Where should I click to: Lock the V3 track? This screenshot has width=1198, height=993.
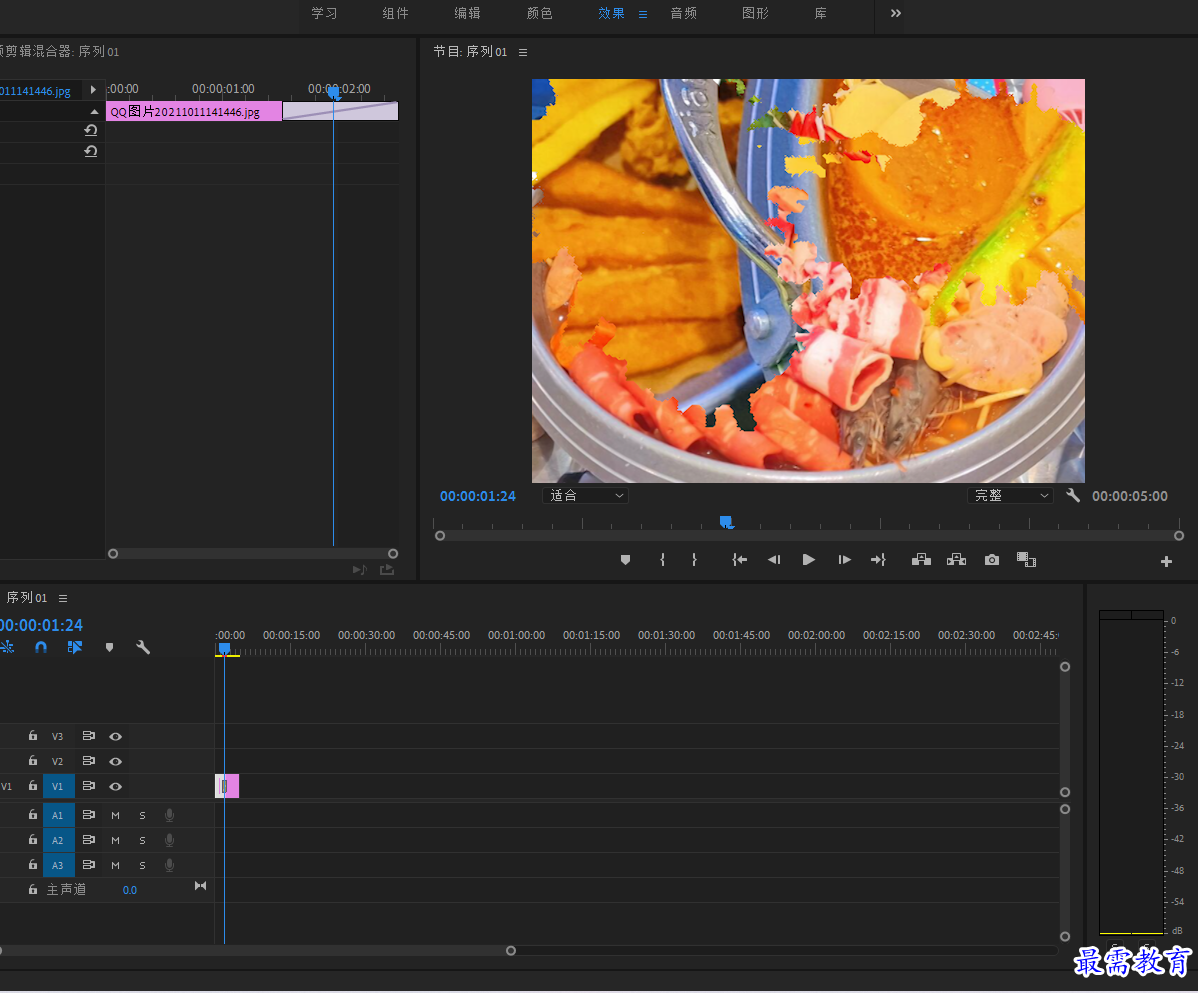[x=33, y=736]
